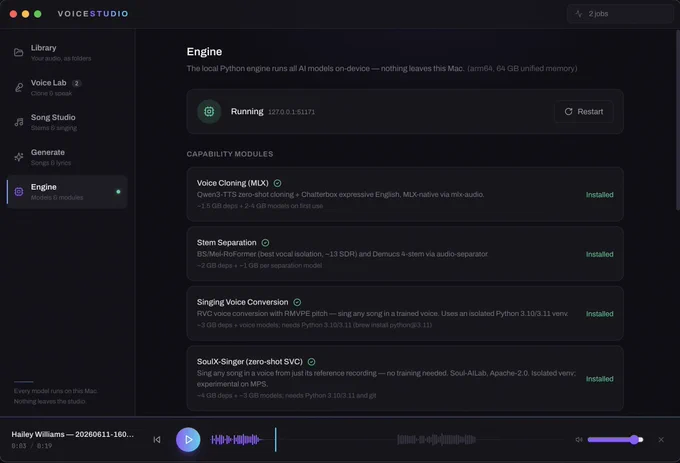
Task: Click the ~1.5 GB deps note for Voice Cloning
Action: pyautogui.click(x=260, y=206)
